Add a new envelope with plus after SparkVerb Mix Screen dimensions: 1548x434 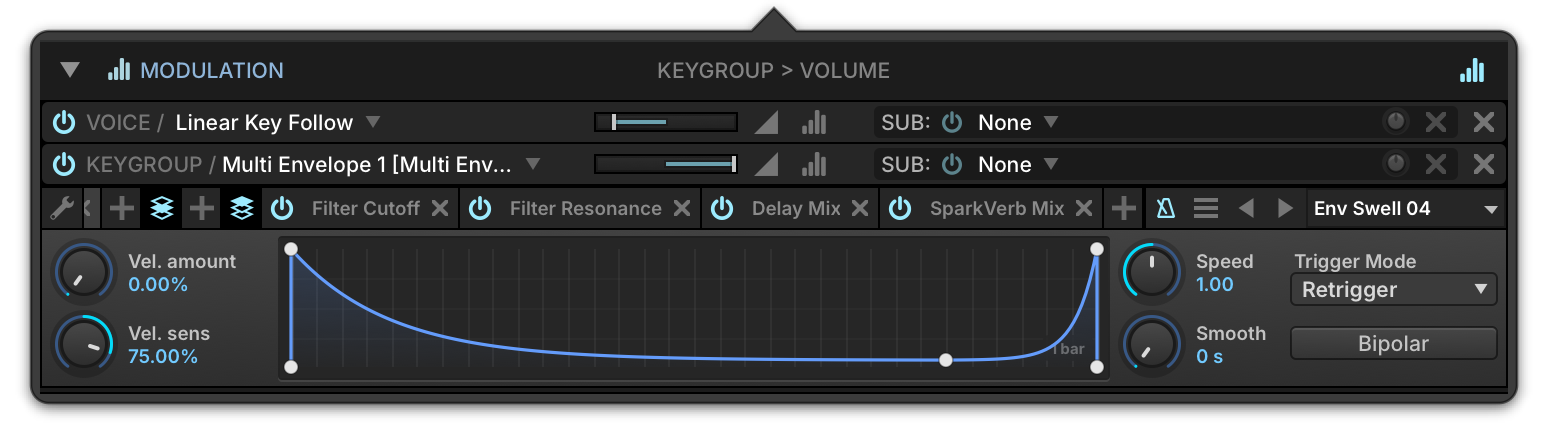(1124, 208)
